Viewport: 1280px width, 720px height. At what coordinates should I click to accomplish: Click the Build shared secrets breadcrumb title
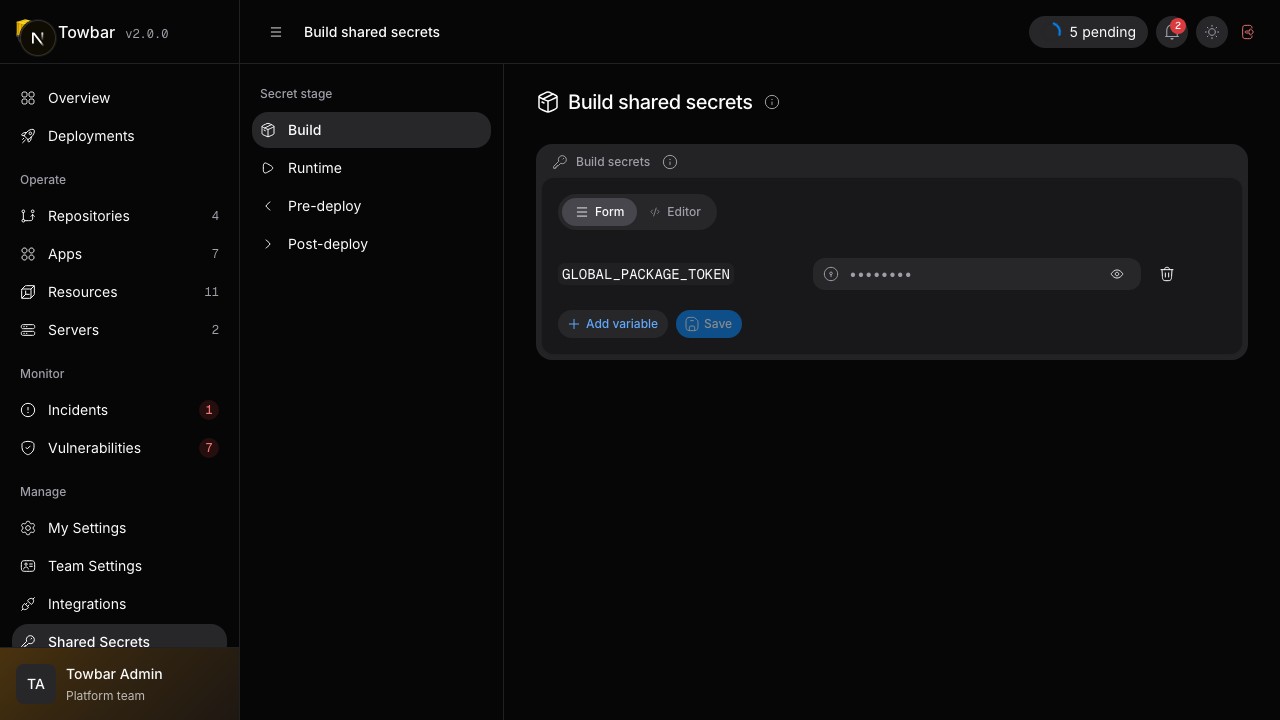point(372,32)
